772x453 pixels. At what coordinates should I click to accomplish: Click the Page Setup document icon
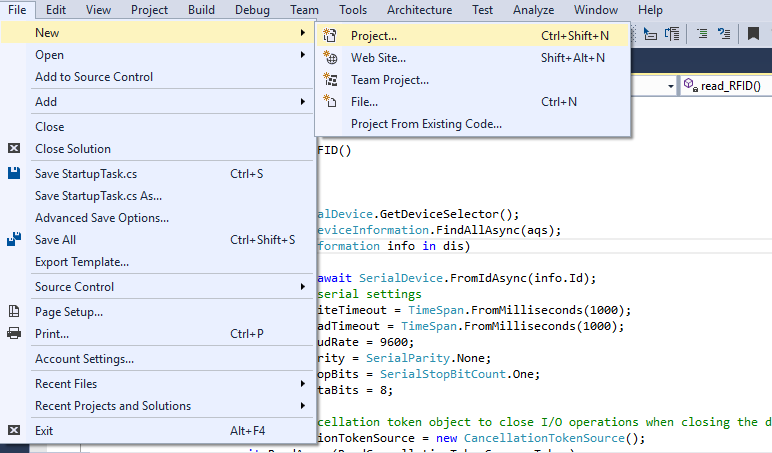14,312
